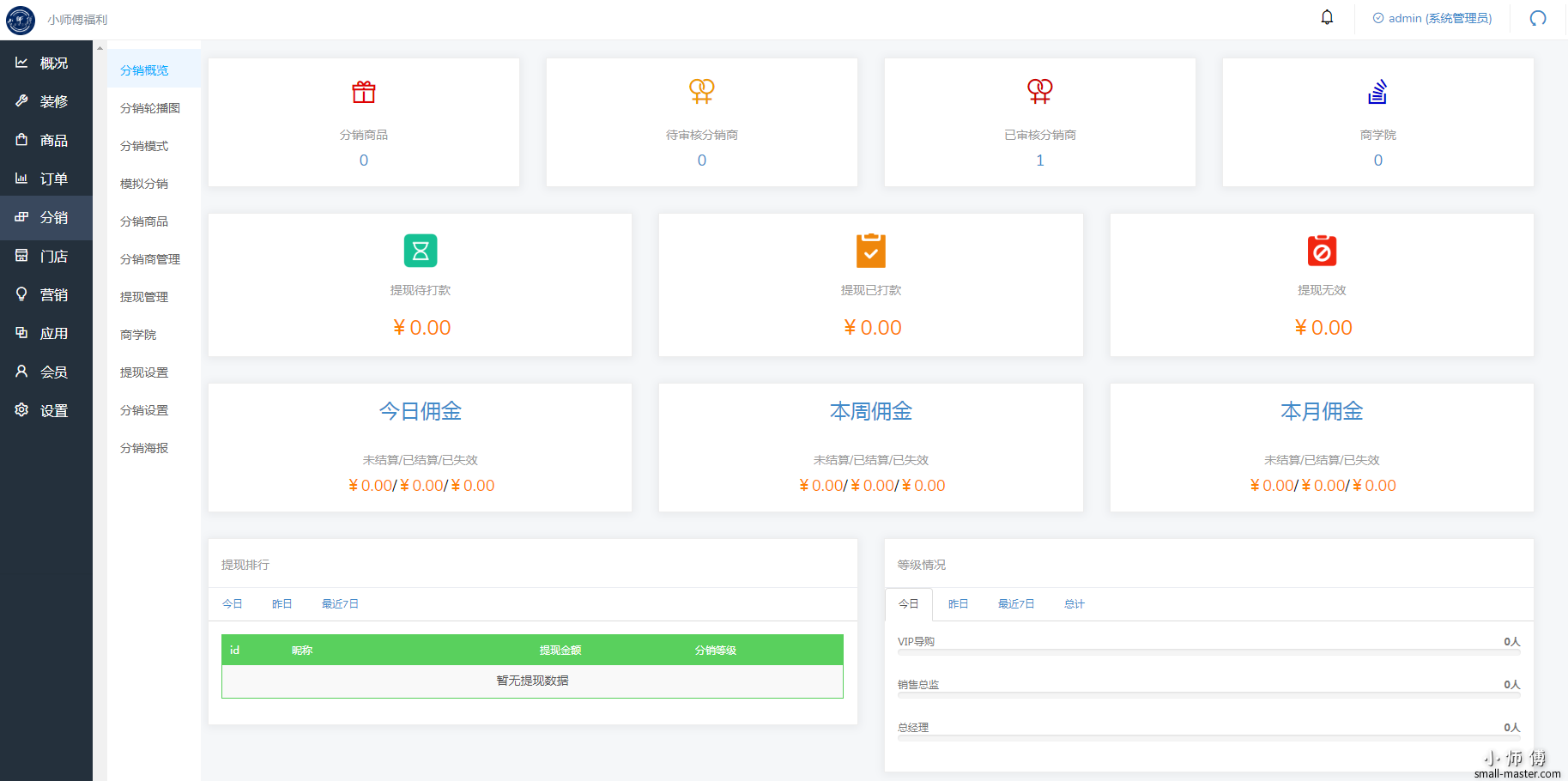Click the 营销 lightbulb icon in sidebar
The height and width of the screenshot is (781, 1568).
click(x=21, y=294)
